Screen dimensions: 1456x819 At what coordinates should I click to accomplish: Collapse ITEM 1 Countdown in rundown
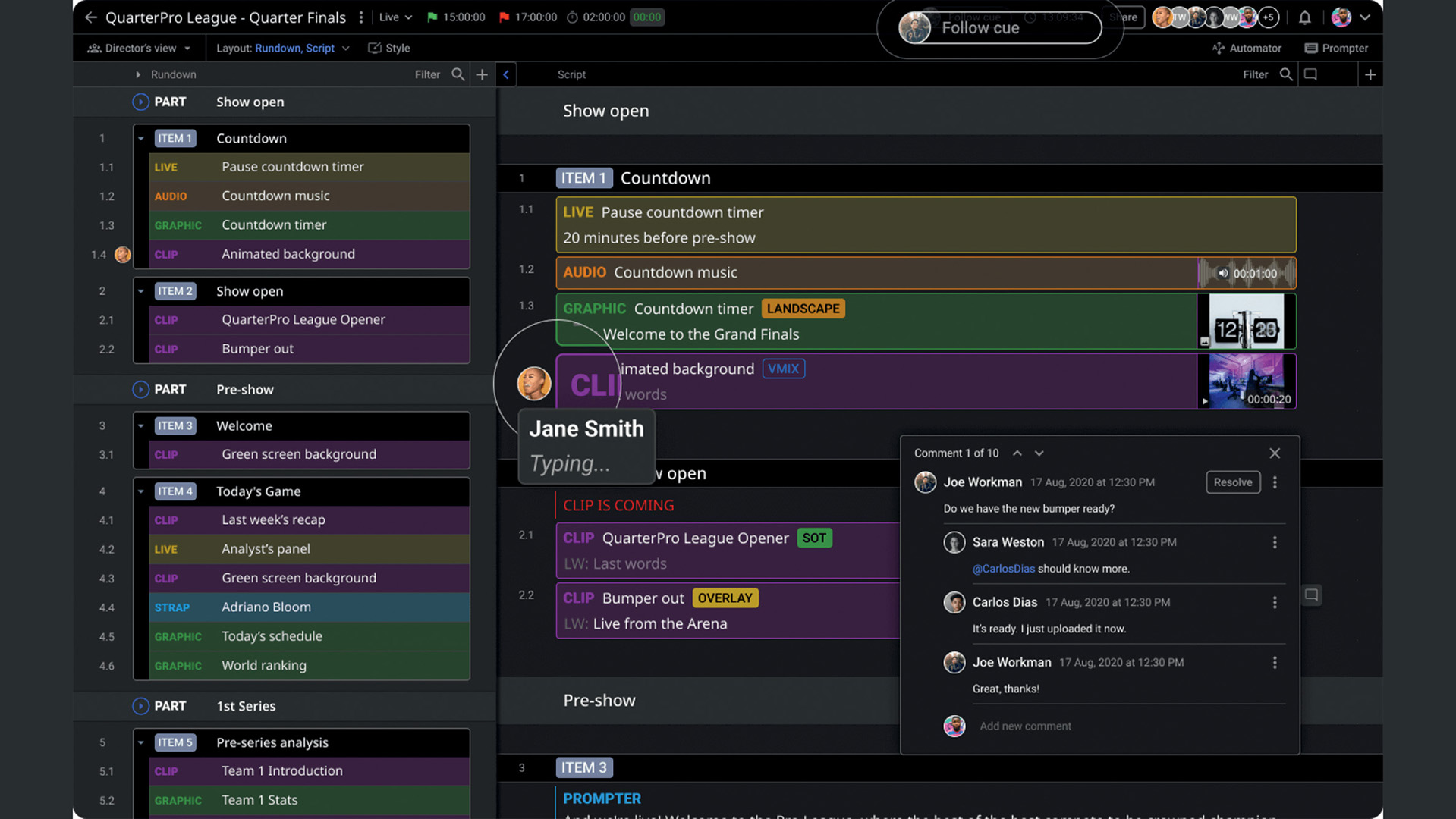[141, 139]
